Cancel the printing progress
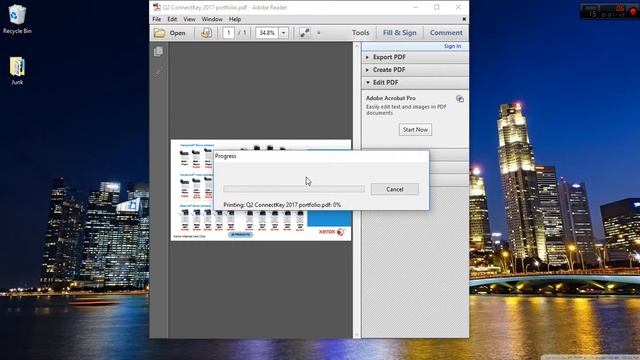Image resolution: width=640 pixels, height=360 pixels. tap(395, 189)
